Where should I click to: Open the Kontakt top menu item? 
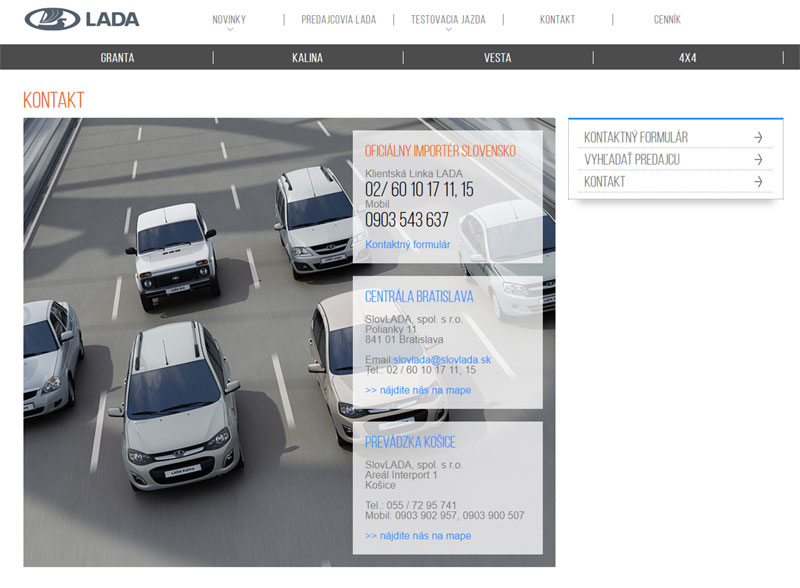tap(557, 19)
